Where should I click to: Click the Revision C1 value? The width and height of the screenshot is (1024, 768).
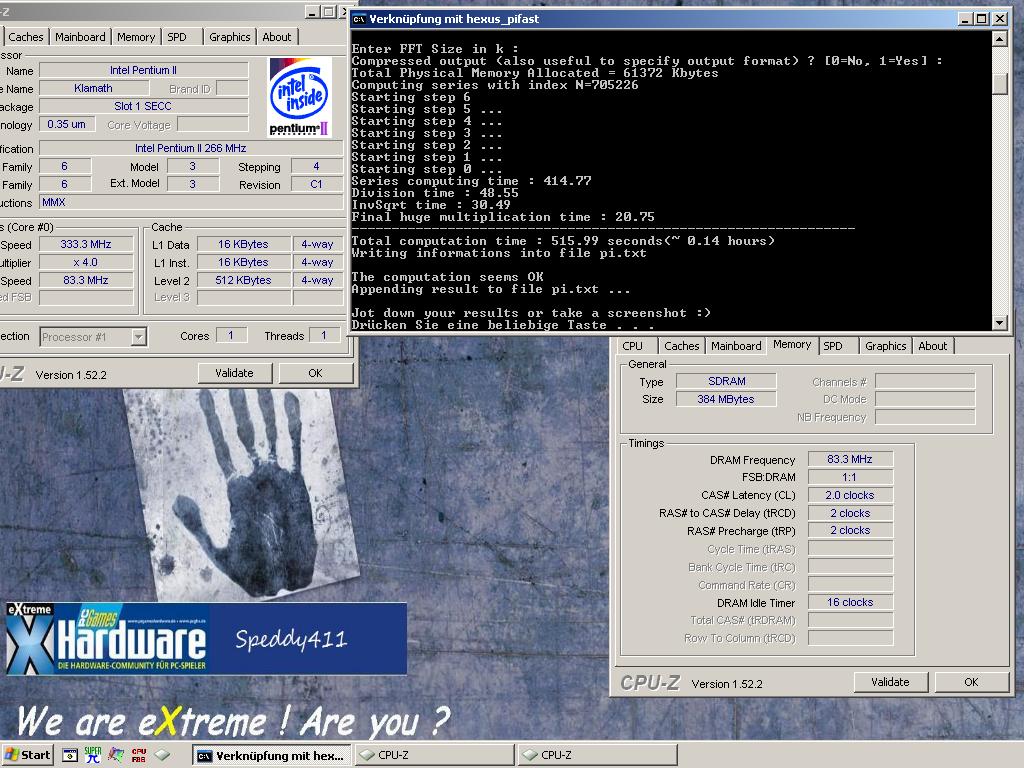[317, 184]
